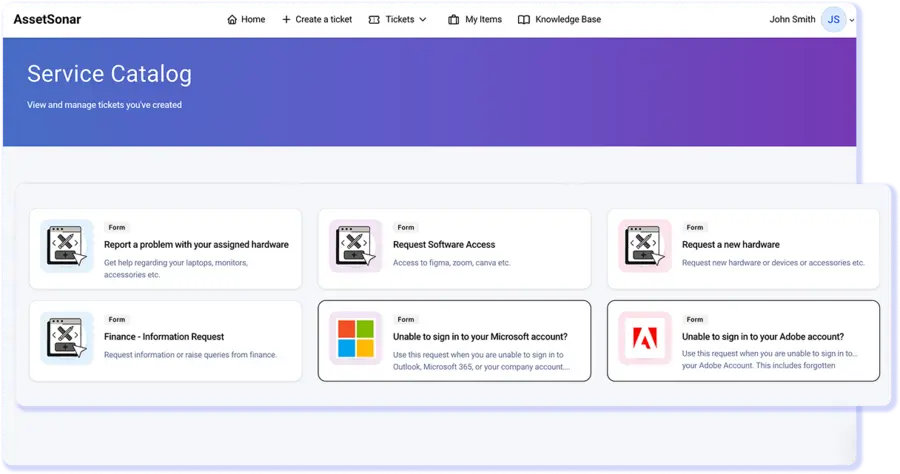
Task: Open Request a new hardware form
Action: 731,244
